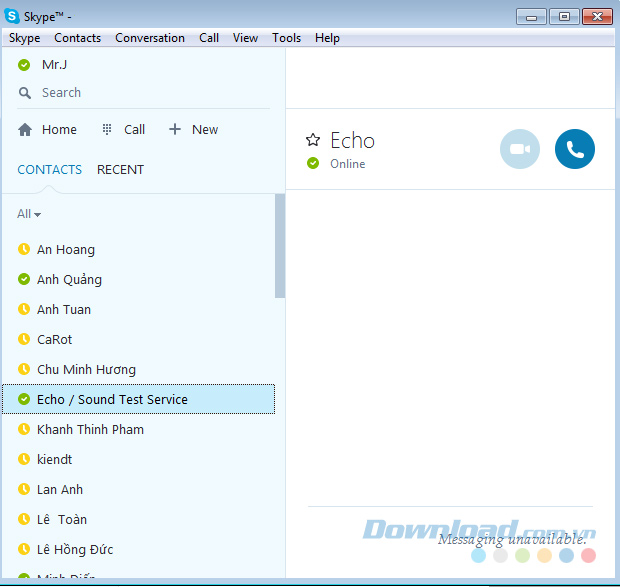Click the contact list scrollbar thumb
Viewport: 620px width, 587px height.
(x=280, y=245)
